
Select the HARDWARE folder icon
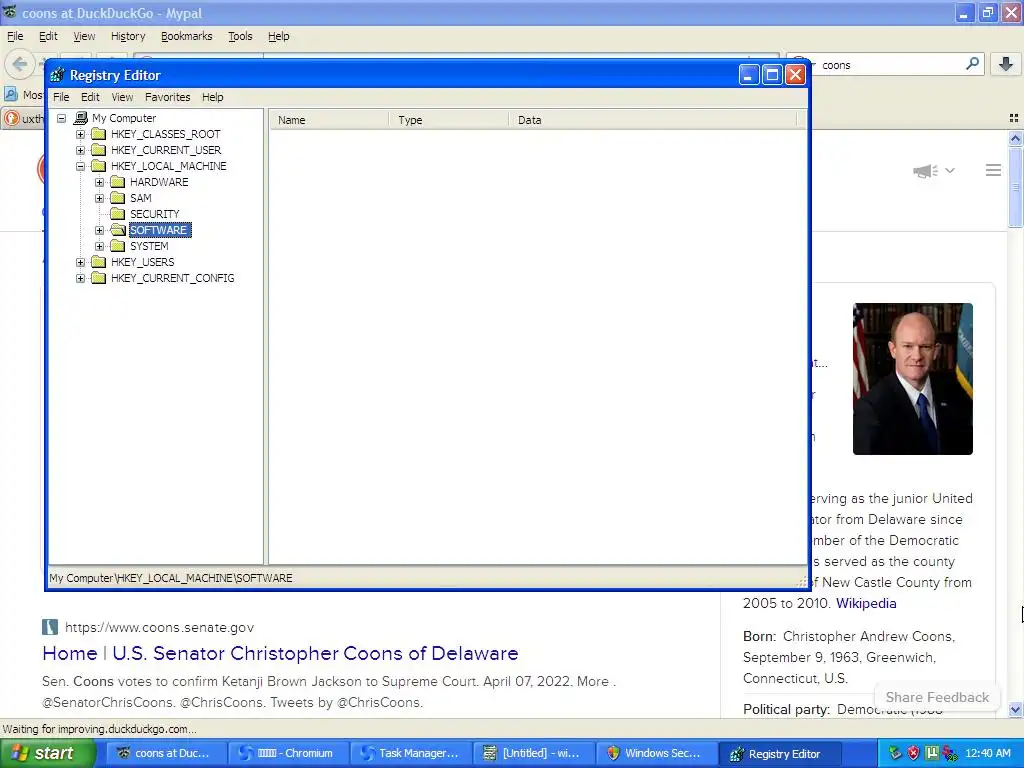(118, 182)
